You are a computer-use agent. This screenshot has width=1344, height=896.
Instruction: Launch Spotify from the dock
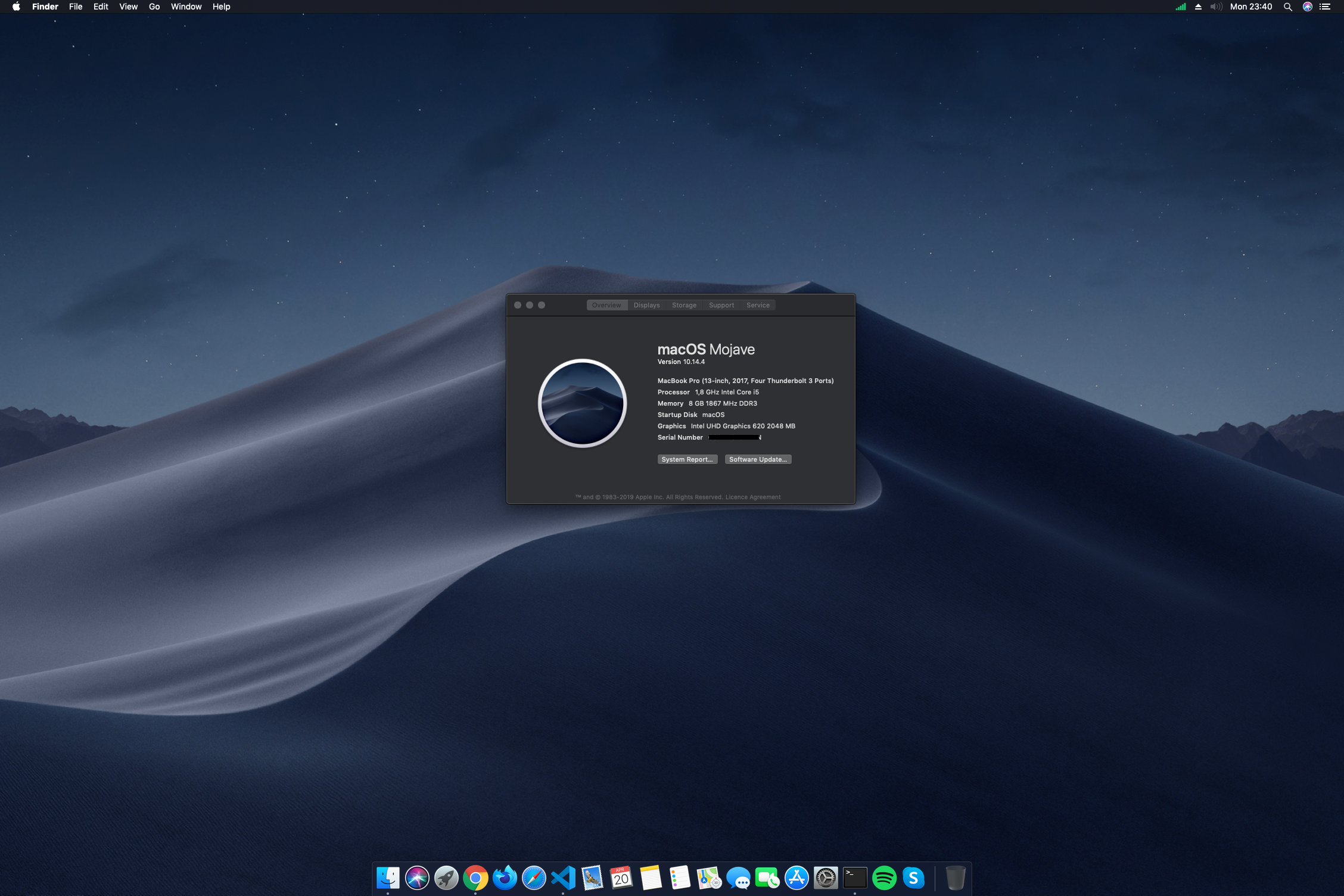pos(884,877)
